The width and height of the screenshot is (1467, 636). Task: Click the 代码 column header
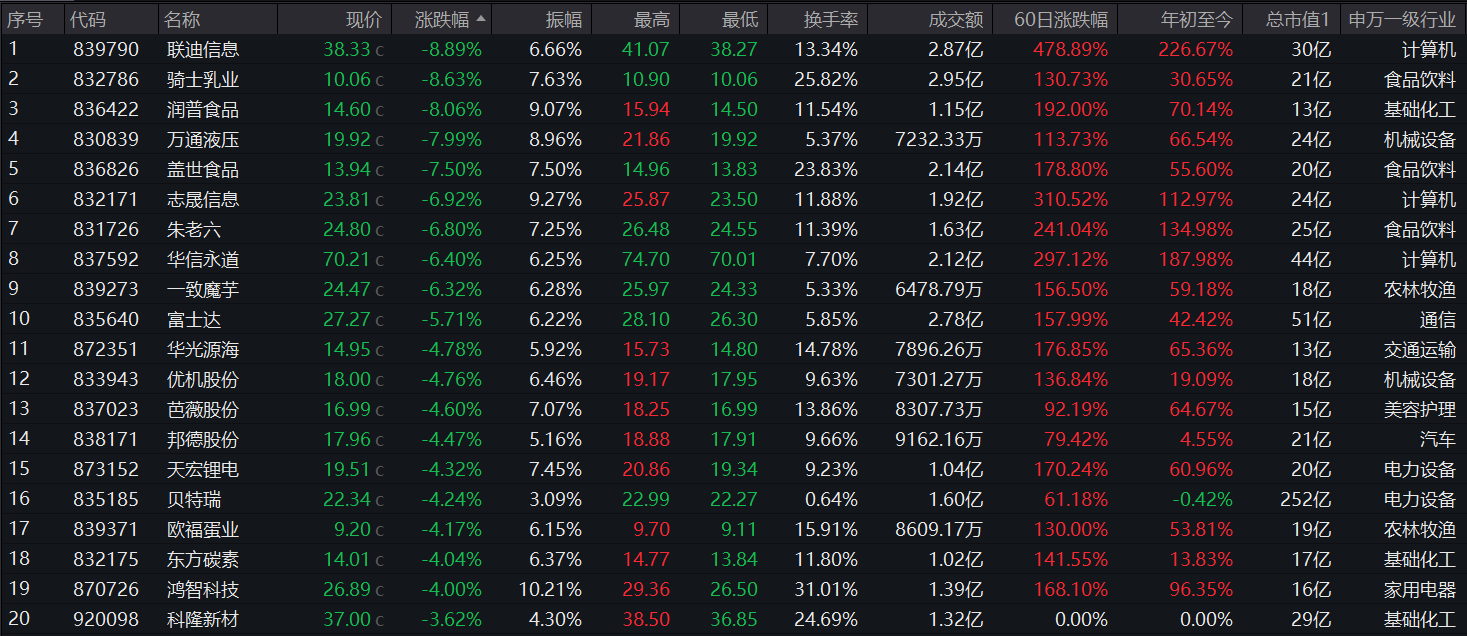[x=89, y=19]
